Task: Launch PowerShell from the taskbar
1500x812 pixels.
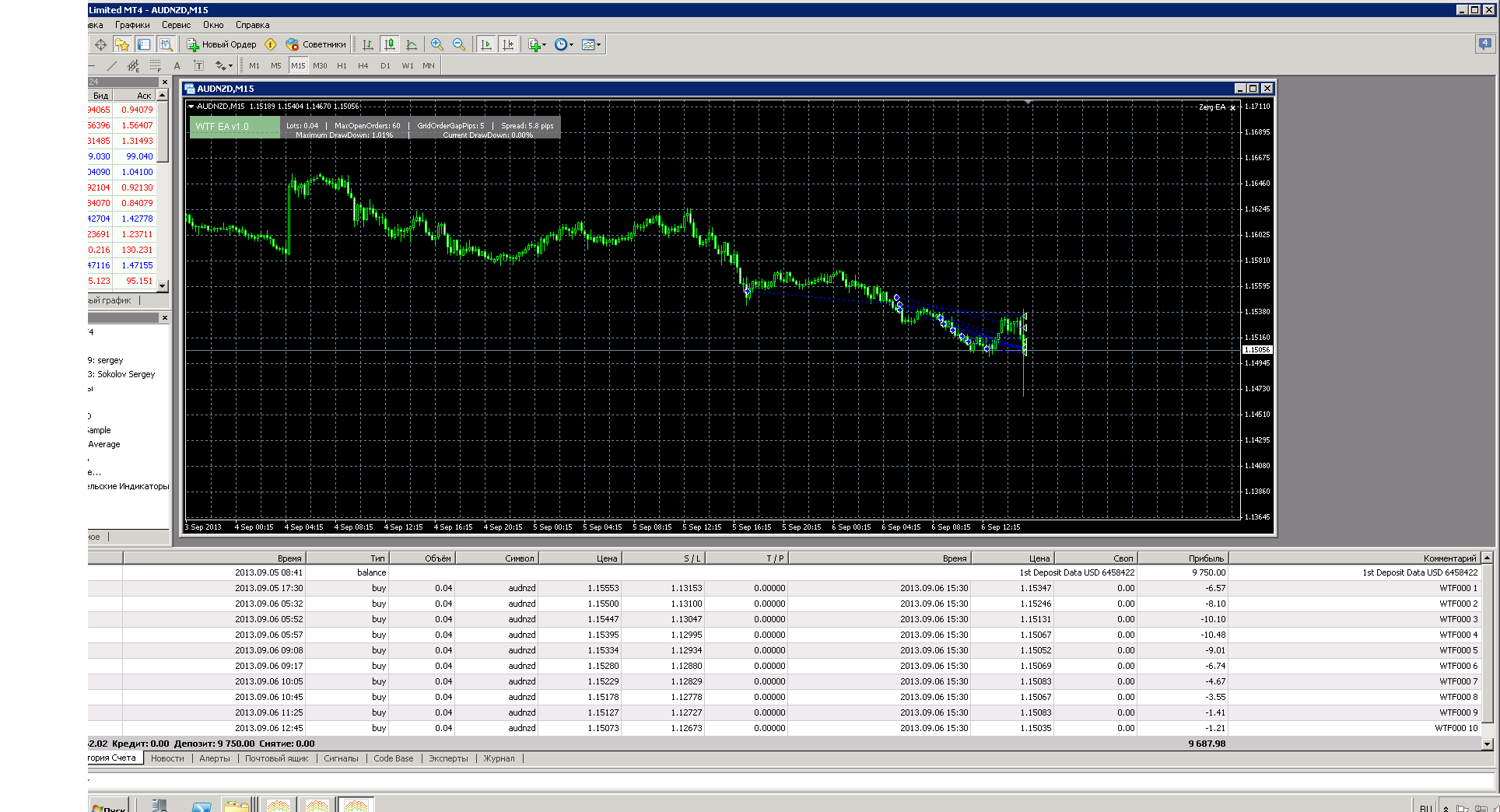Action: coord(202,807)
